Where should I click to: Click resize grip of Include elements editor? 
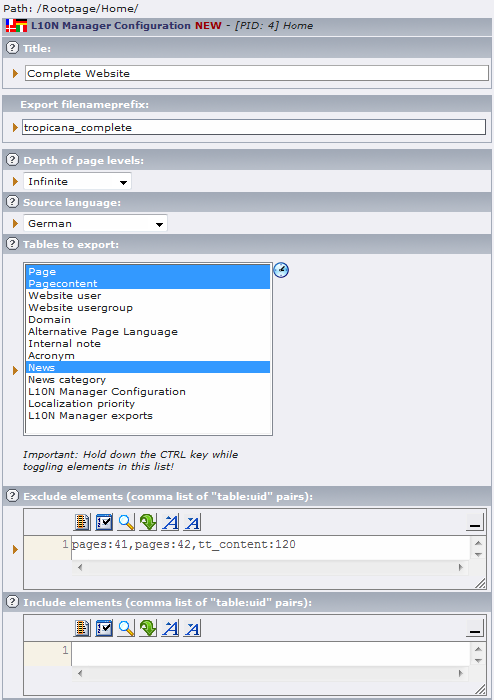pyautogui.click(x=480, y=689)
